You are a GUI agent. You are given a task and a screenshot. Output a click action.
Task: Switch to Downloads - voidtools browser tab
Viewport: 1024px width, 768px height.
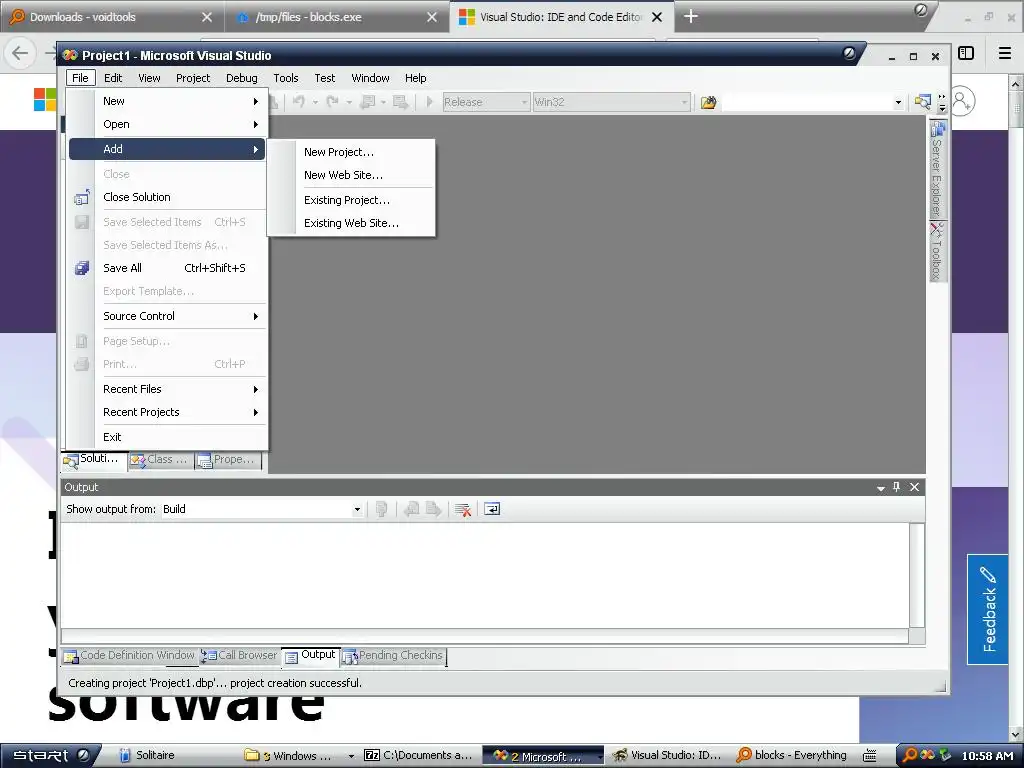click(x=111, y=18)
